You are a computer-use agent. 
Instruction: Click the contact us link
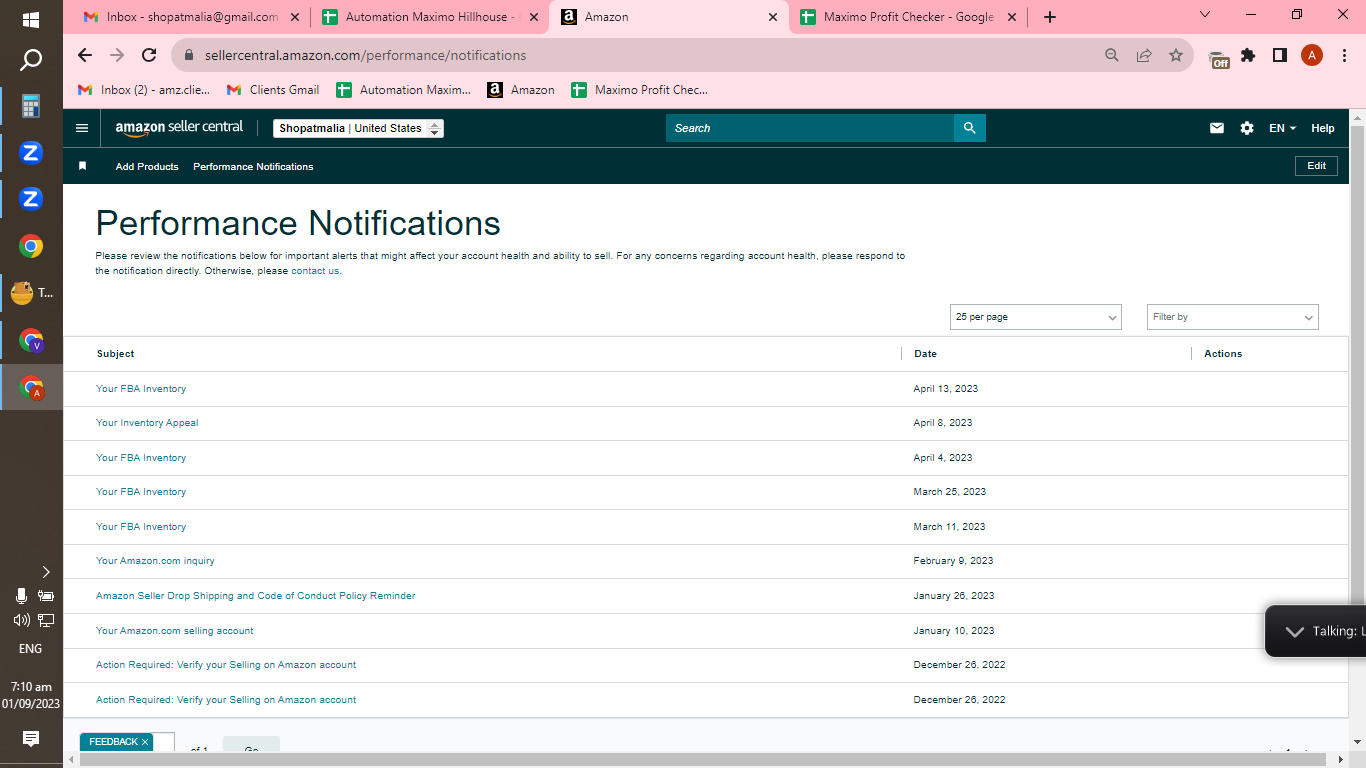click(315, 271)
